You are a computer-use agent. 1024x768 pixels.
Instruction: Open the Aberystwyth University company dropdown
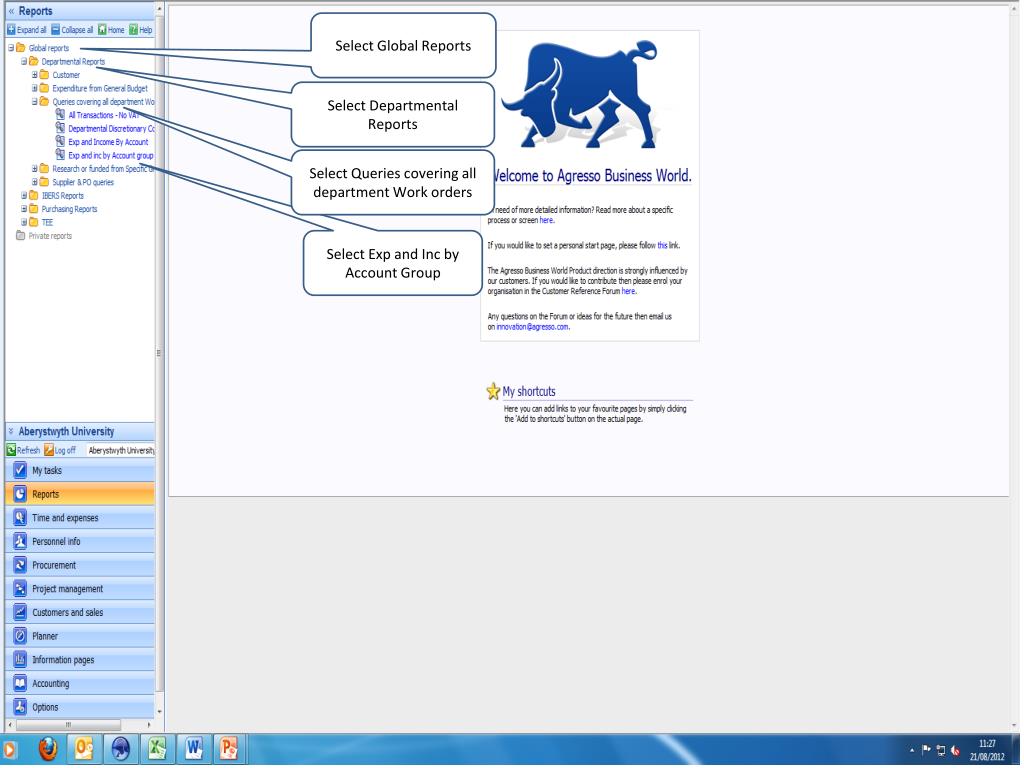click(121, 450)
